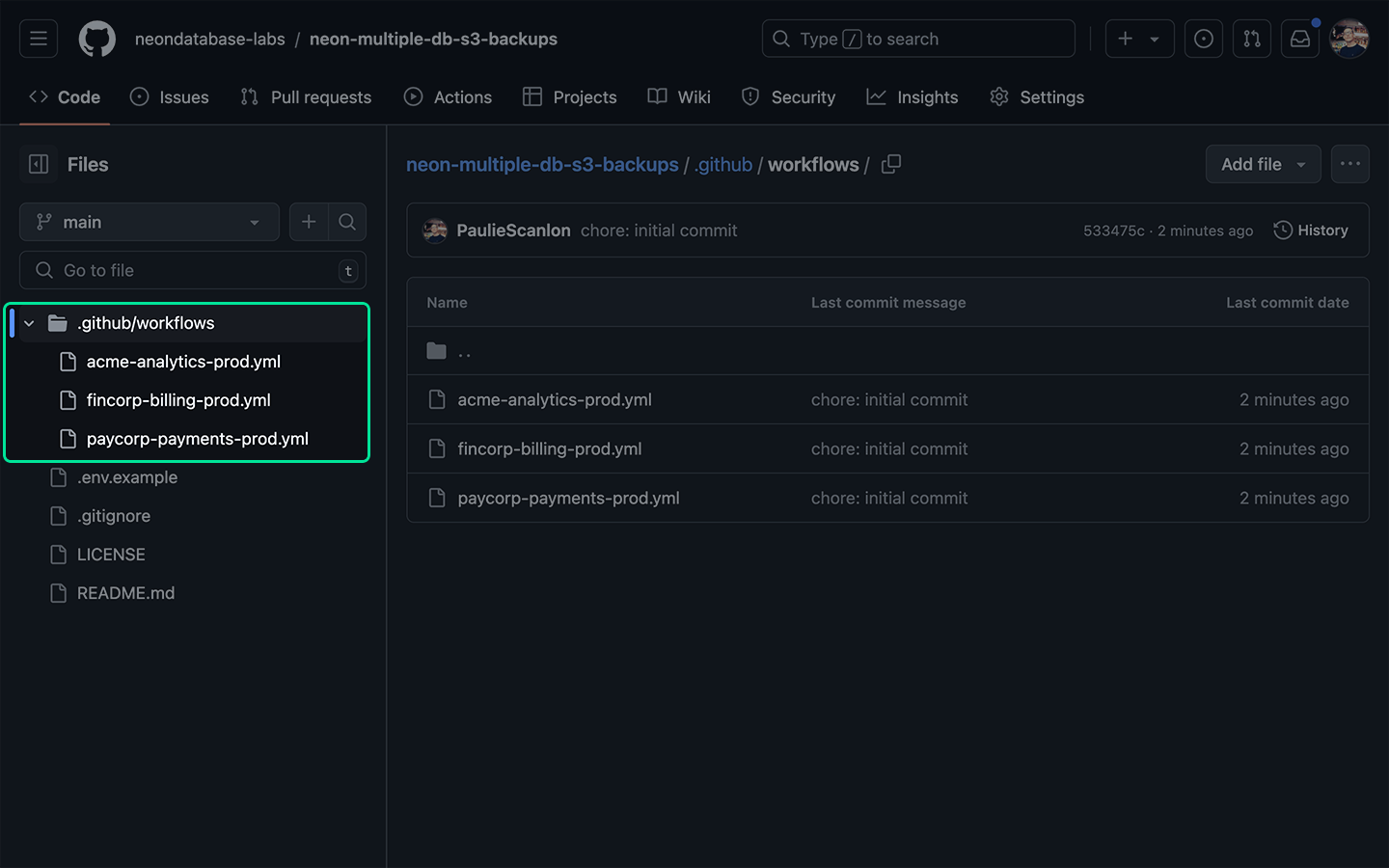Go up to parent directory row
This screenshot has height=868, width=1389.
887,351
